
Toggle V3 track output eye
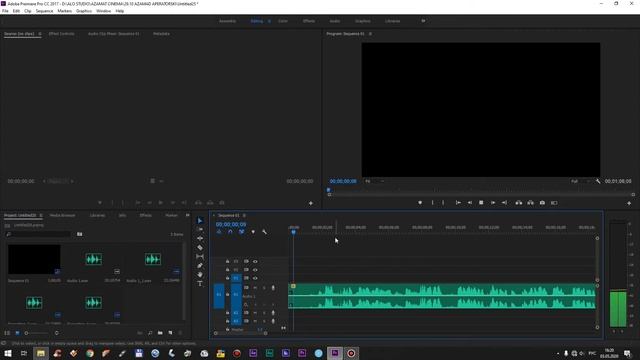tap(255, 261)
